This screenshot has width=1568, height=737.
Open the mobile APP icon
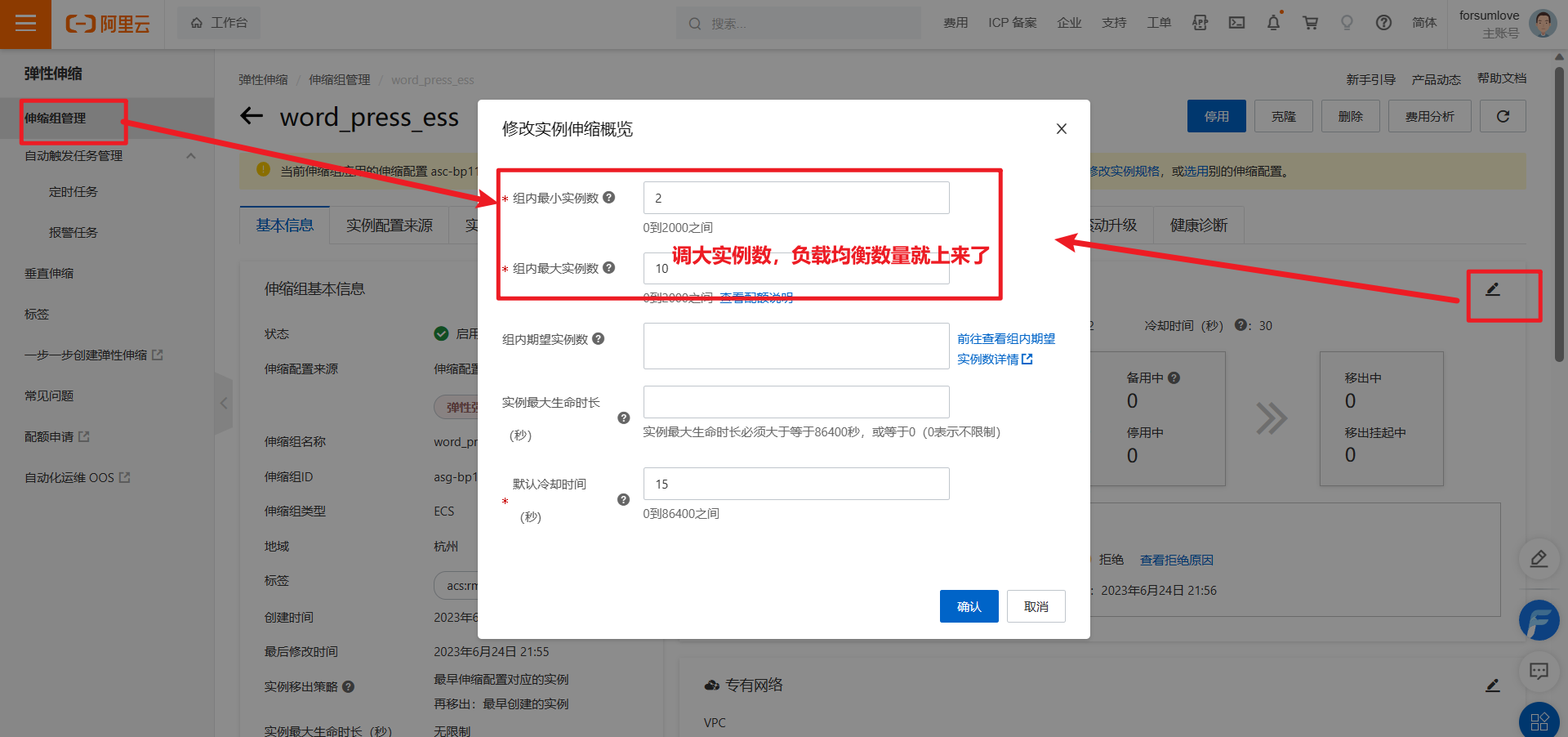1200,23
